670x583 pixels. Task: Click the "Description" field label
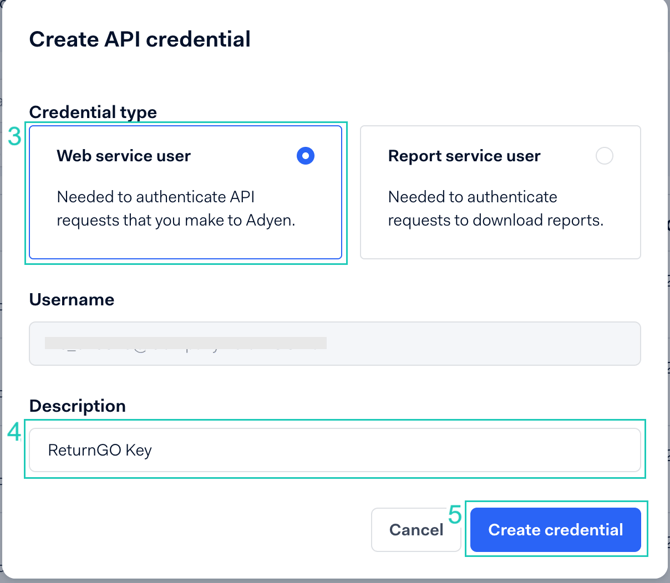(77, 406)
